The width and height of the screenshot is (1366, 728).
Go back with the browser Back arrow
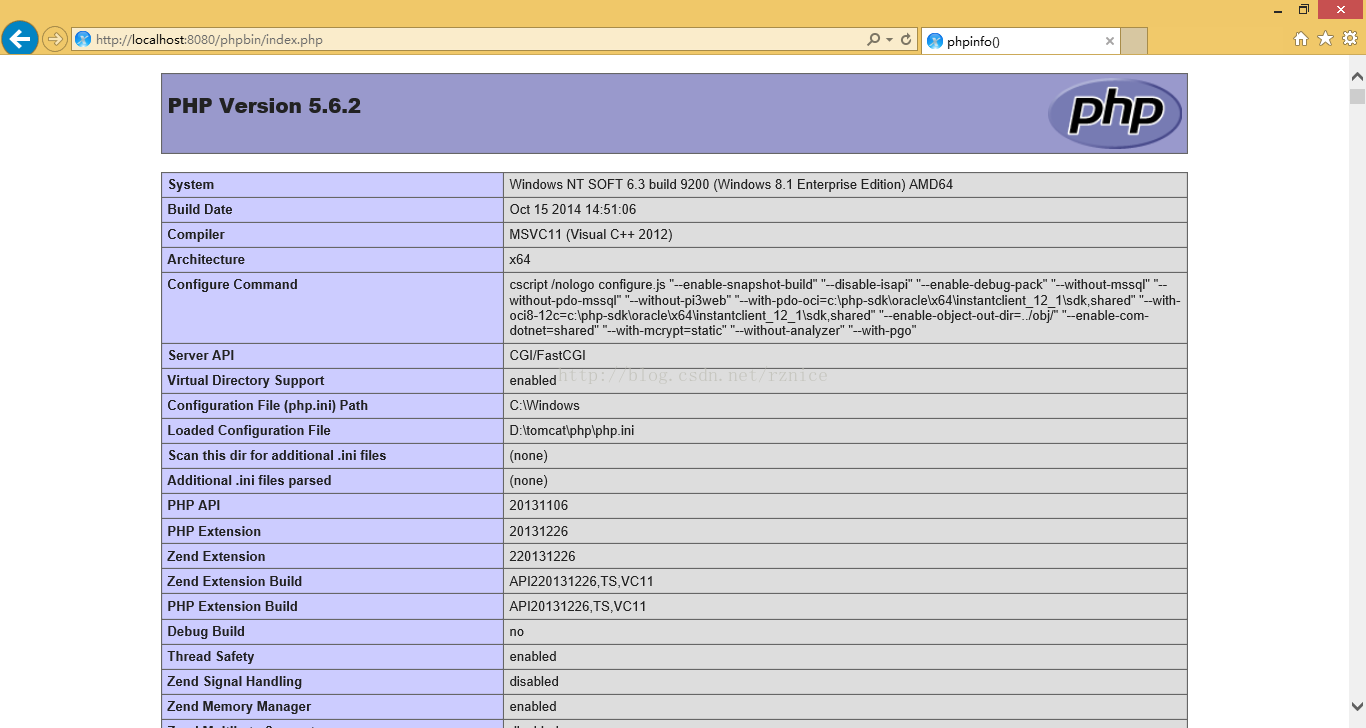click(20, 39)
